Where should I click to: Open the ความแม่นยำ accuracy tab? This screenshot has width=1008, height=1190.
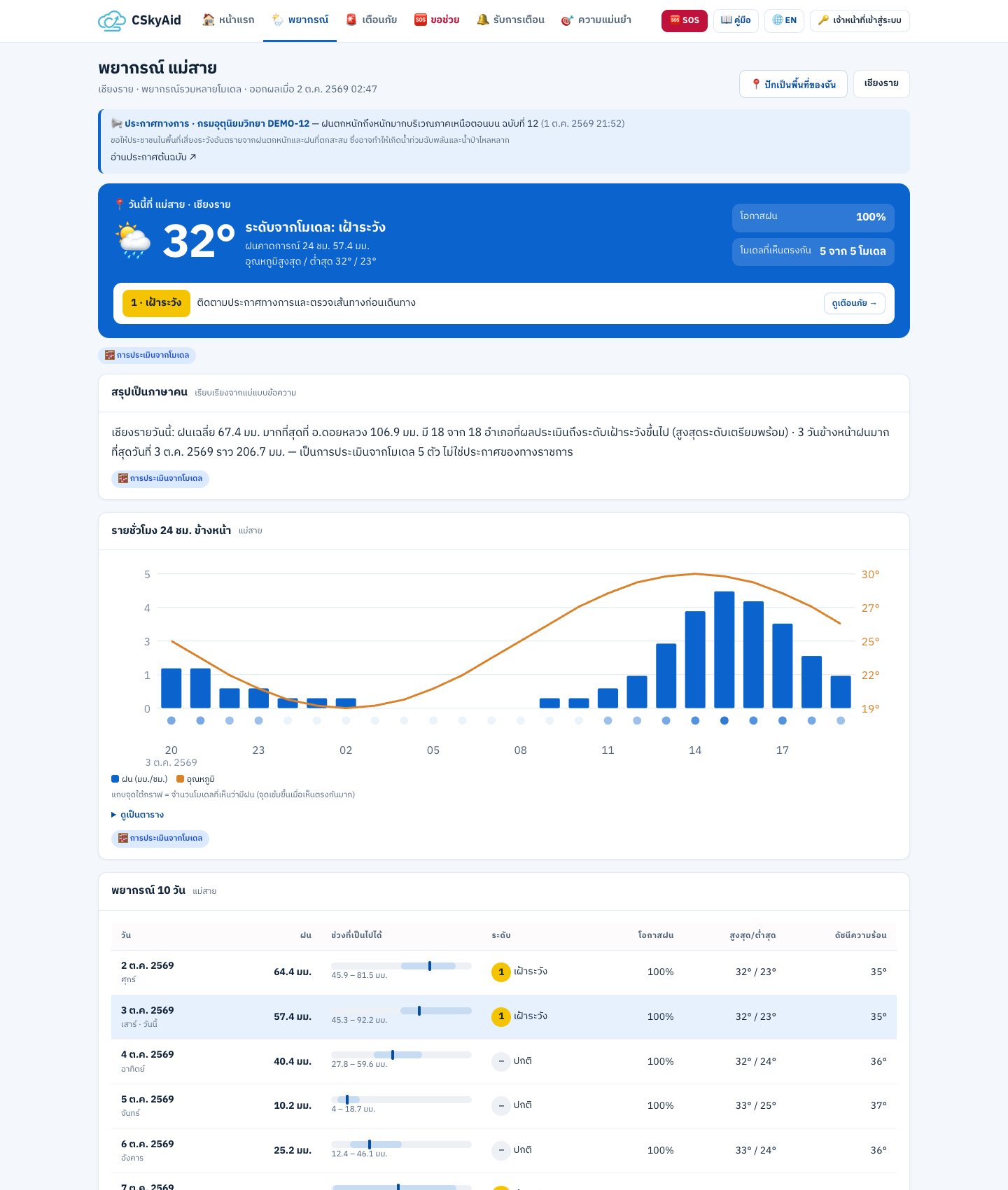[596, 20]
